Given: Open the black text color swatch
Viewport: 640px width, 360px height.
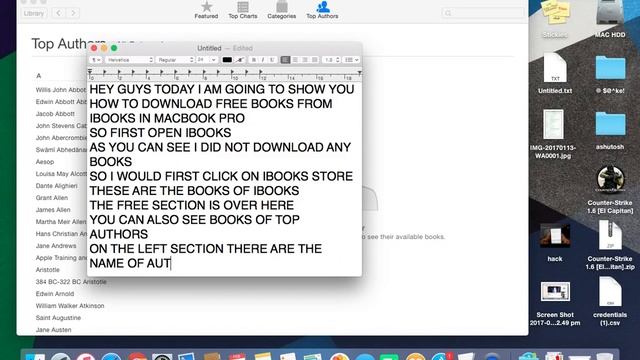Looking at the screenshot, I should pyautogui.click(x=227, y=60).
